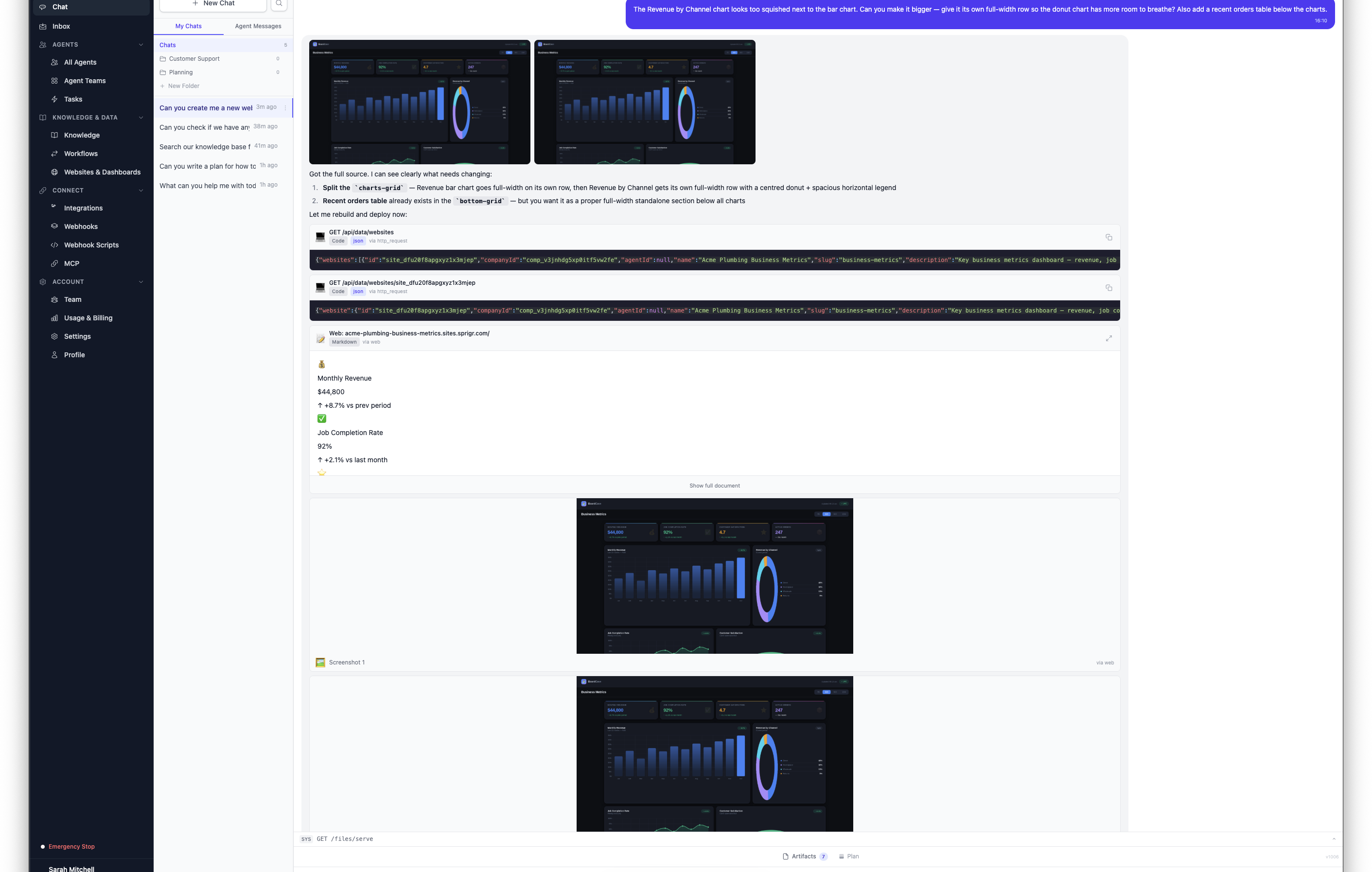The height and width of the screenshot is (872, 1372).
Task: Start a New Chat
Action: 213,3
